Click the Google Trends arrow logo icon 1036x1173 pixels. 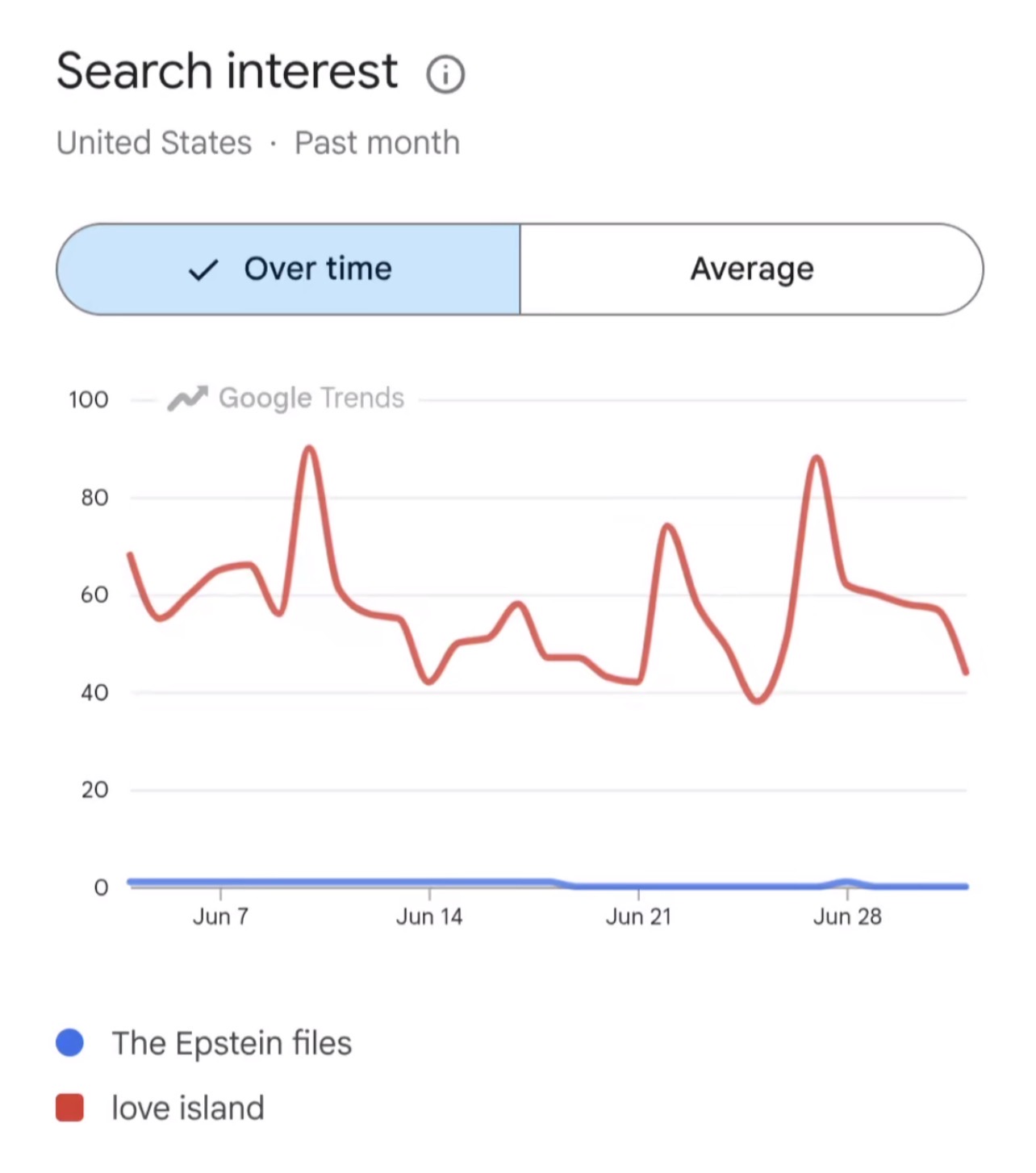click(x=188, y=398)
